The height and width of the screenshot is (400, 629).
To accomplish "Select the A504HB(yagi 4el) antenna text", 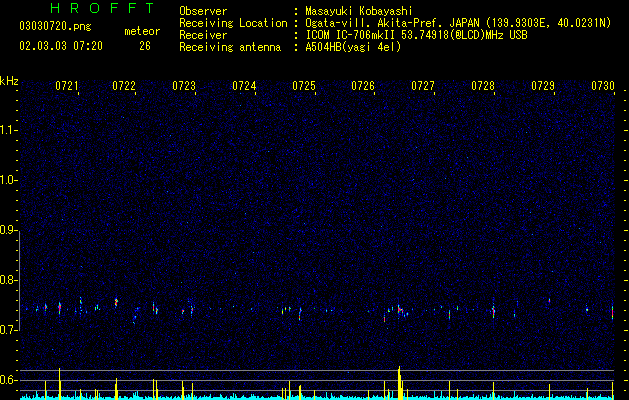I will tap(353, 47).
